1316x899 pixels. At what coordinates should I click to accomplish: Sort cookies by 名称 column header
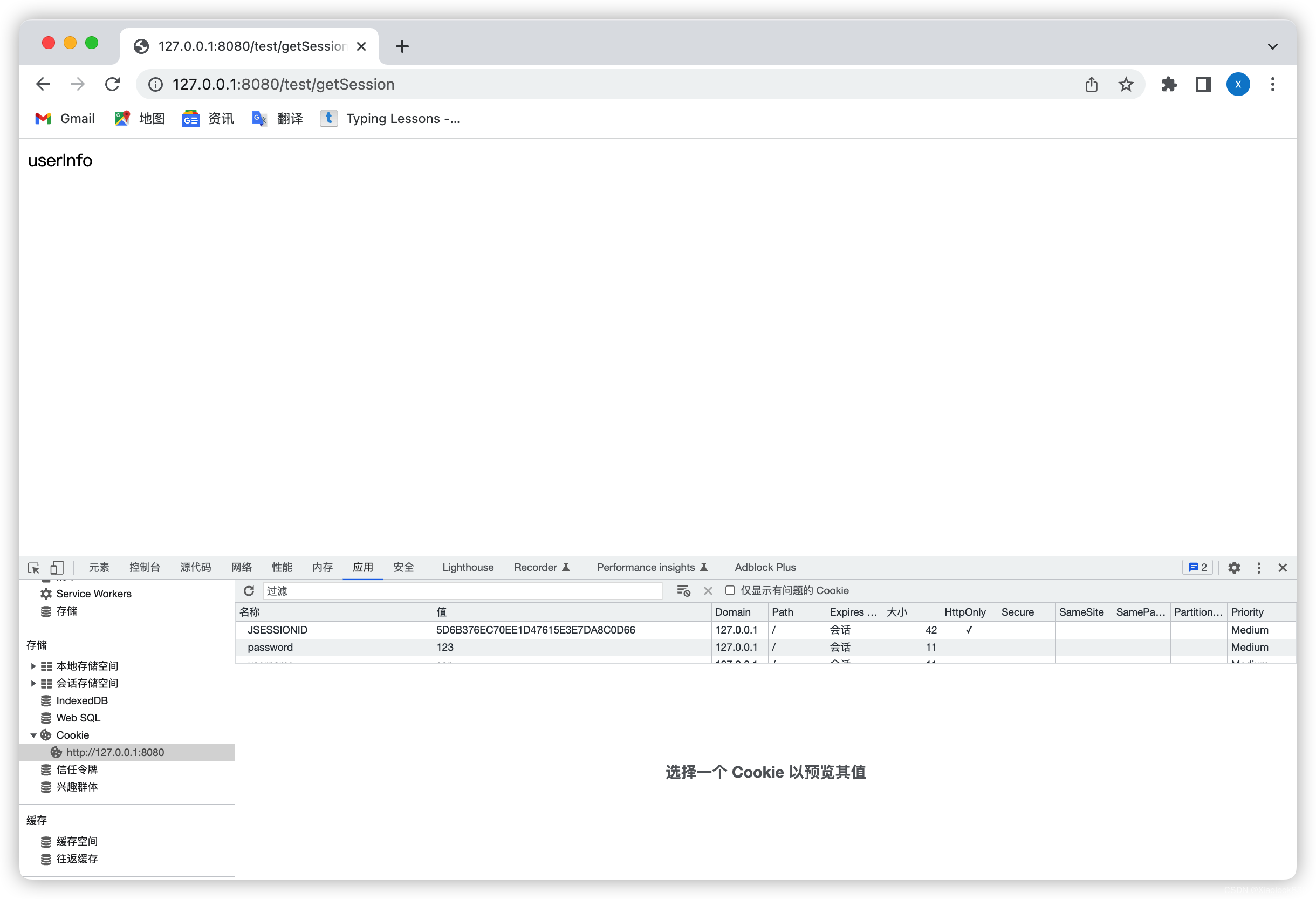click(x=334, y=612)
